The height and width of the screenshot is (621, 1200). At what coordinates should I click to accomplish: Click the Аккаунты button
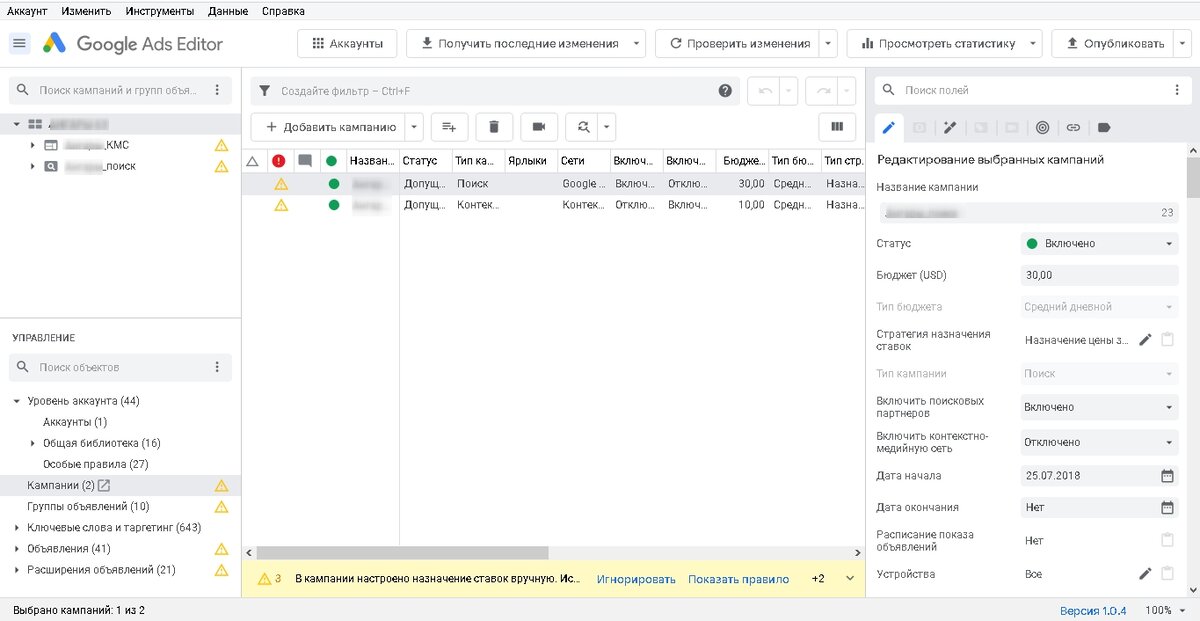click(x=347, y=44)
